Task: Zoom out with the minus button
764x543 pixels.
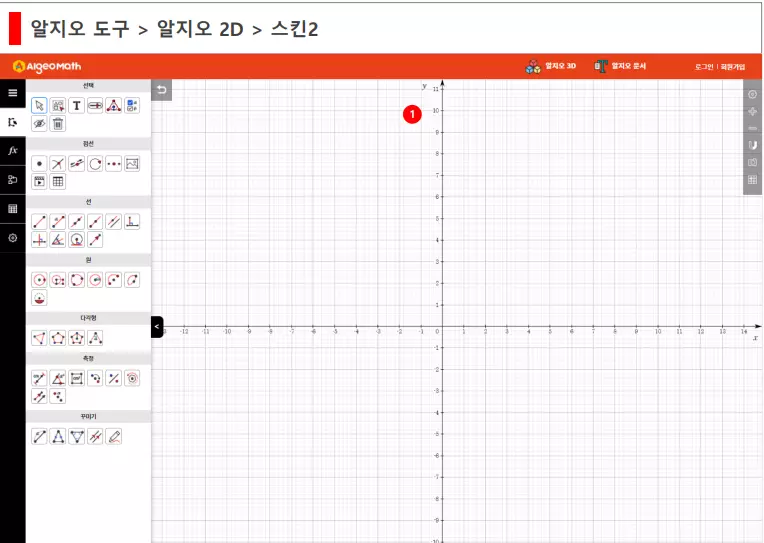Action: pyautogui.click(x=752, y=128)
